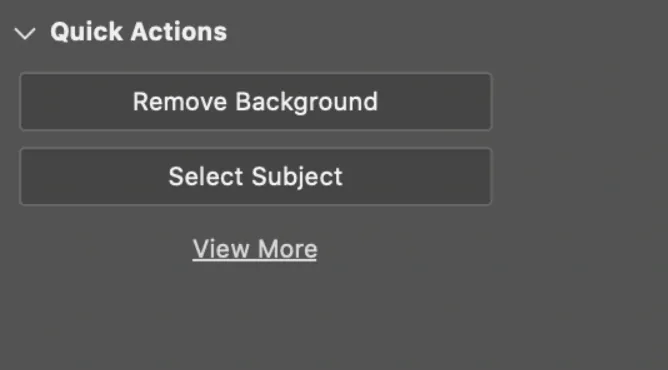Follow the underlined View More text

tap(255, 249)
